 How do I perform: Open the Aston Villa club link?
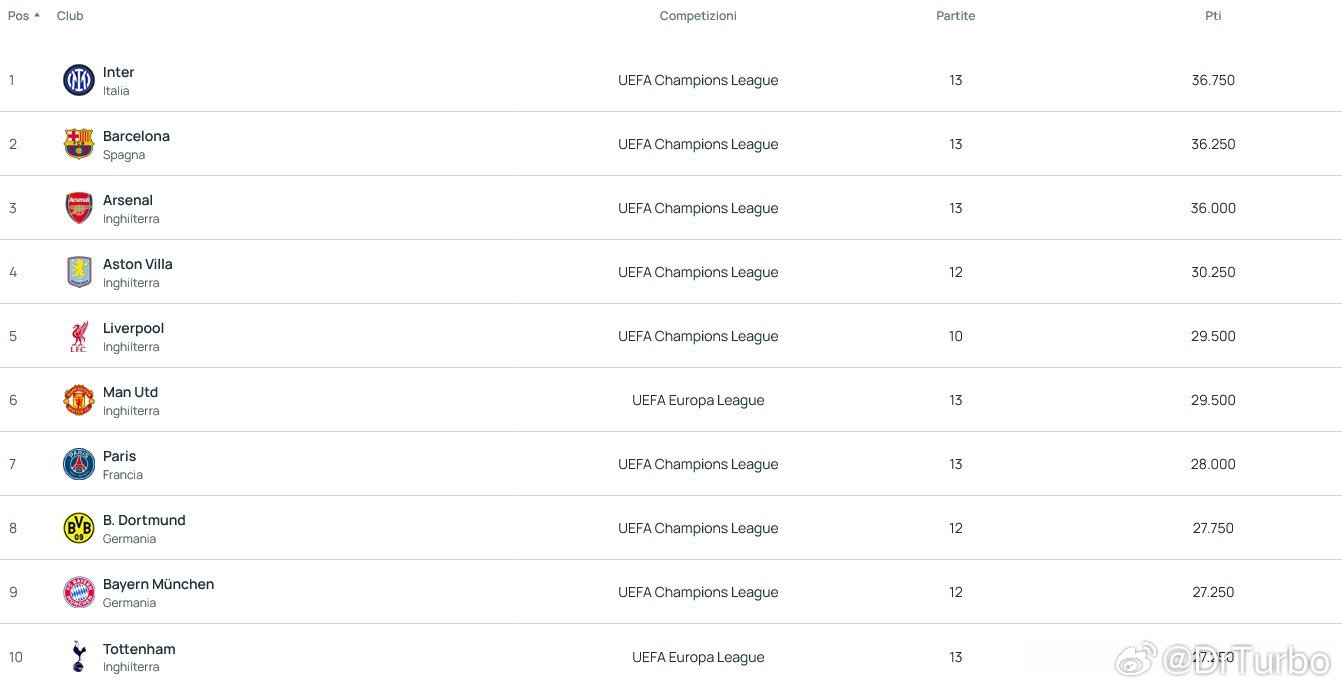tap(138, 264)
